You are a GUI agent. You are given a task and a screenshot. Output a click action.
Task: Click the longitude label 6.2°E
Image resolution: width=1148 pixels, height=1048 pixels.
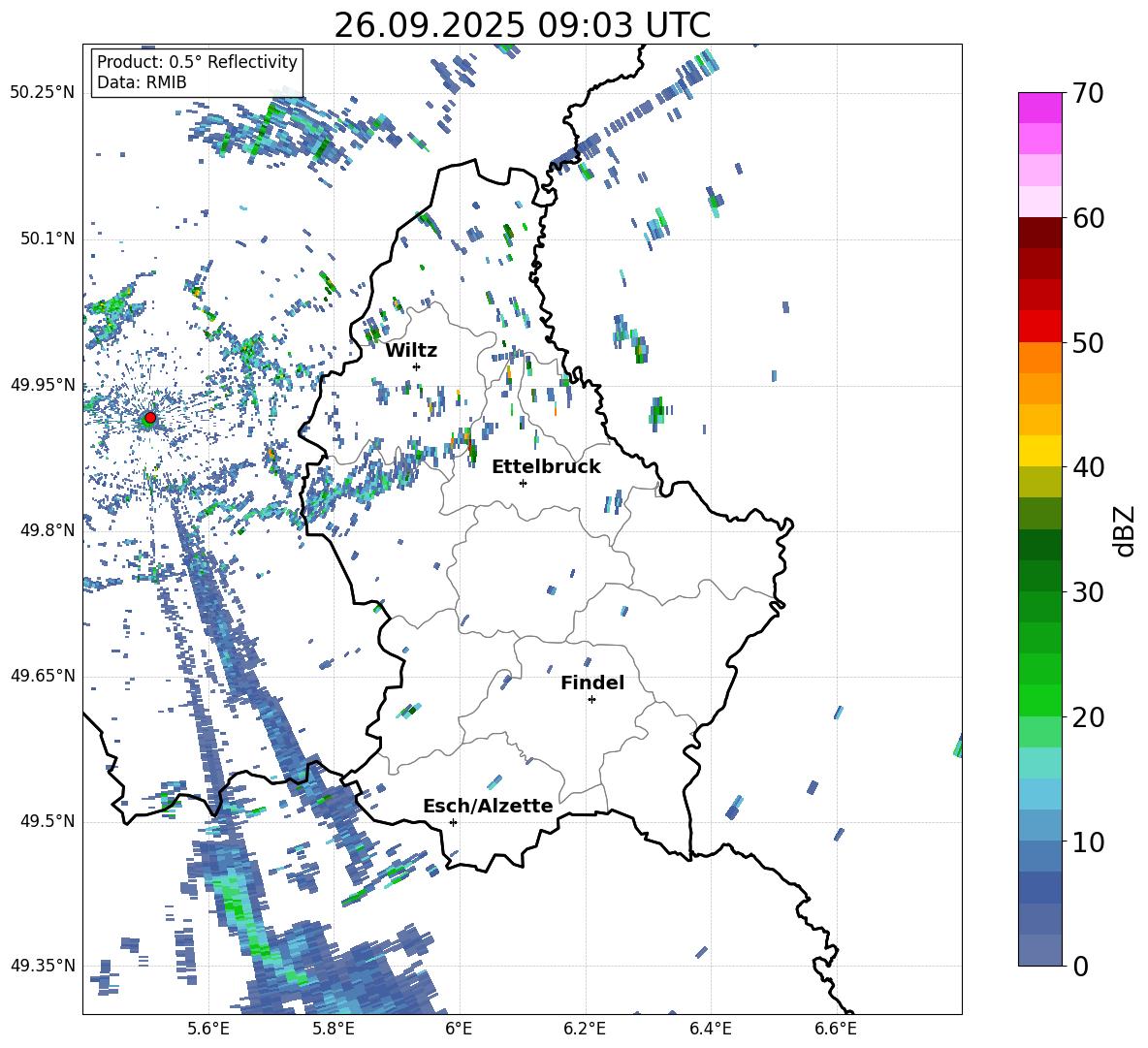coord(585,1030)
